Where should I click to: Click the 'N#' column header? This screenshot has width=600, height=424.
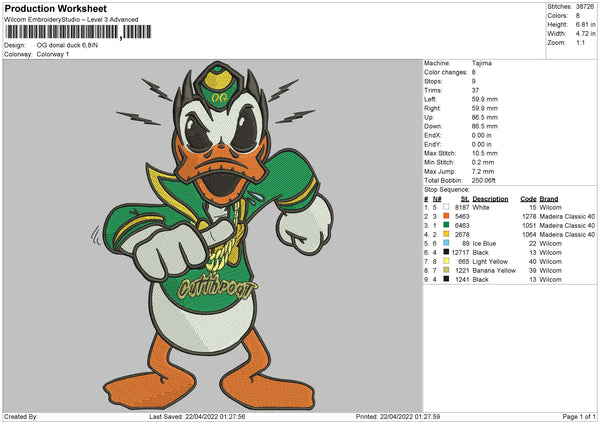(x=437, y=199)
